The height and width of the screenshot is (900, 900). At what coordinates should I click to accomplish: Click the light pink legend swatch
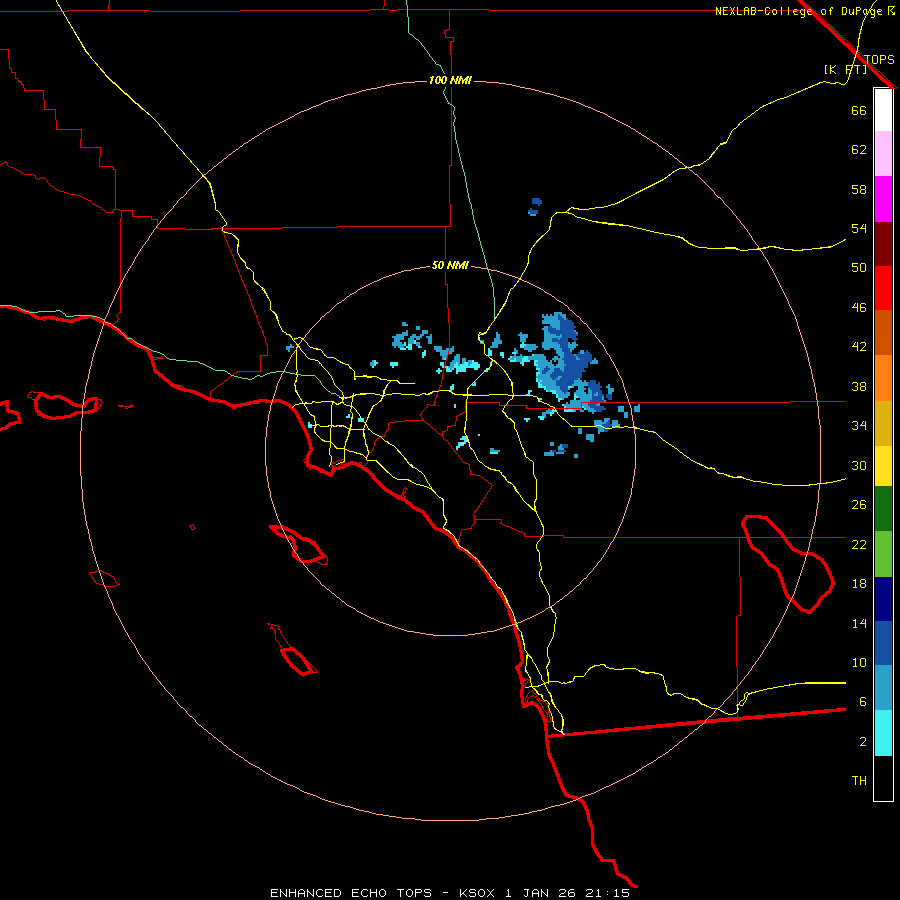pyautogui.click(x=883, y=153)
